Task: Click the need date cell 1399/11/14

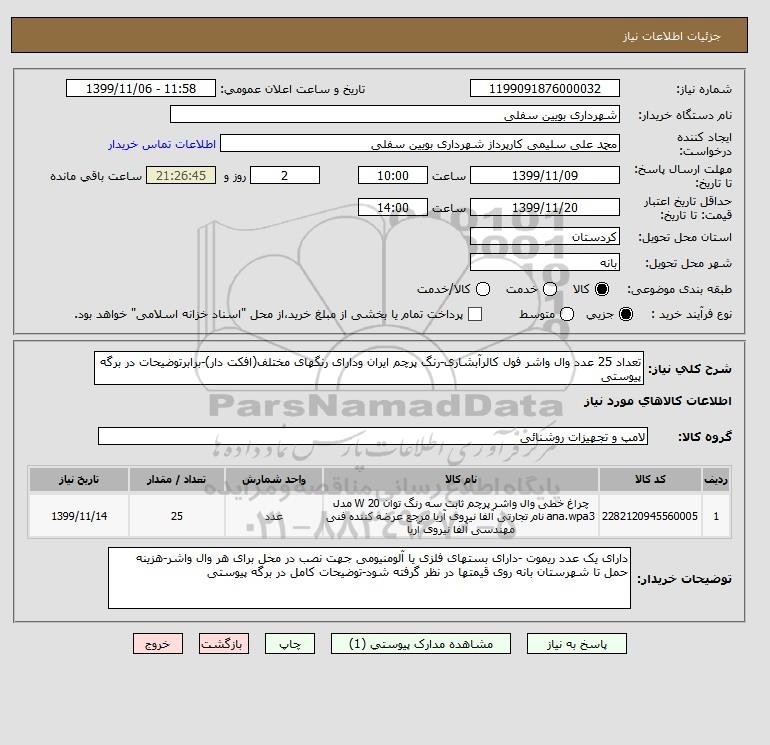Action: pos(79,516)
